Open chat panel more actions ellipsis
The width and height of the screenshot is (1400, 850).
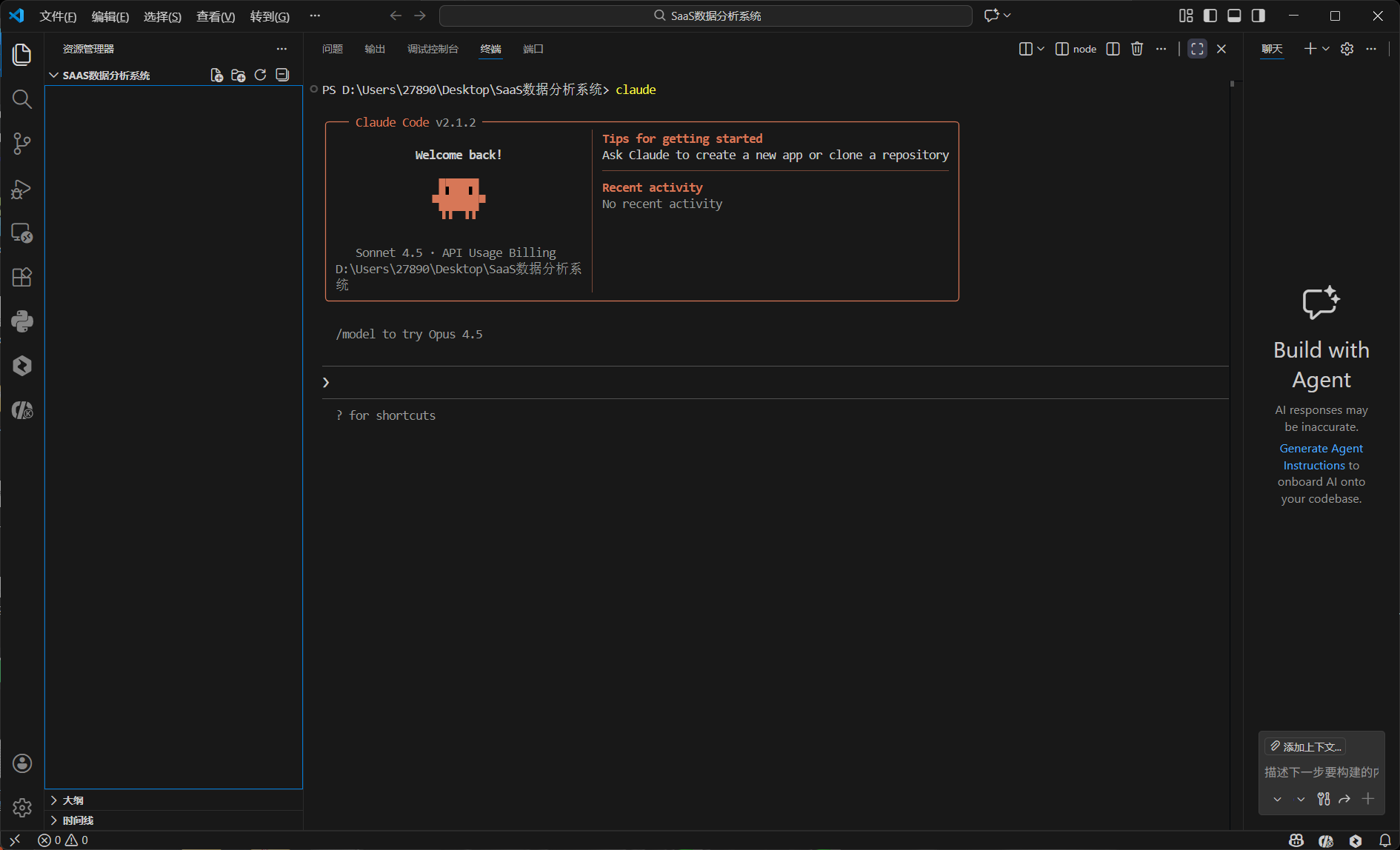coord(1371,49)
